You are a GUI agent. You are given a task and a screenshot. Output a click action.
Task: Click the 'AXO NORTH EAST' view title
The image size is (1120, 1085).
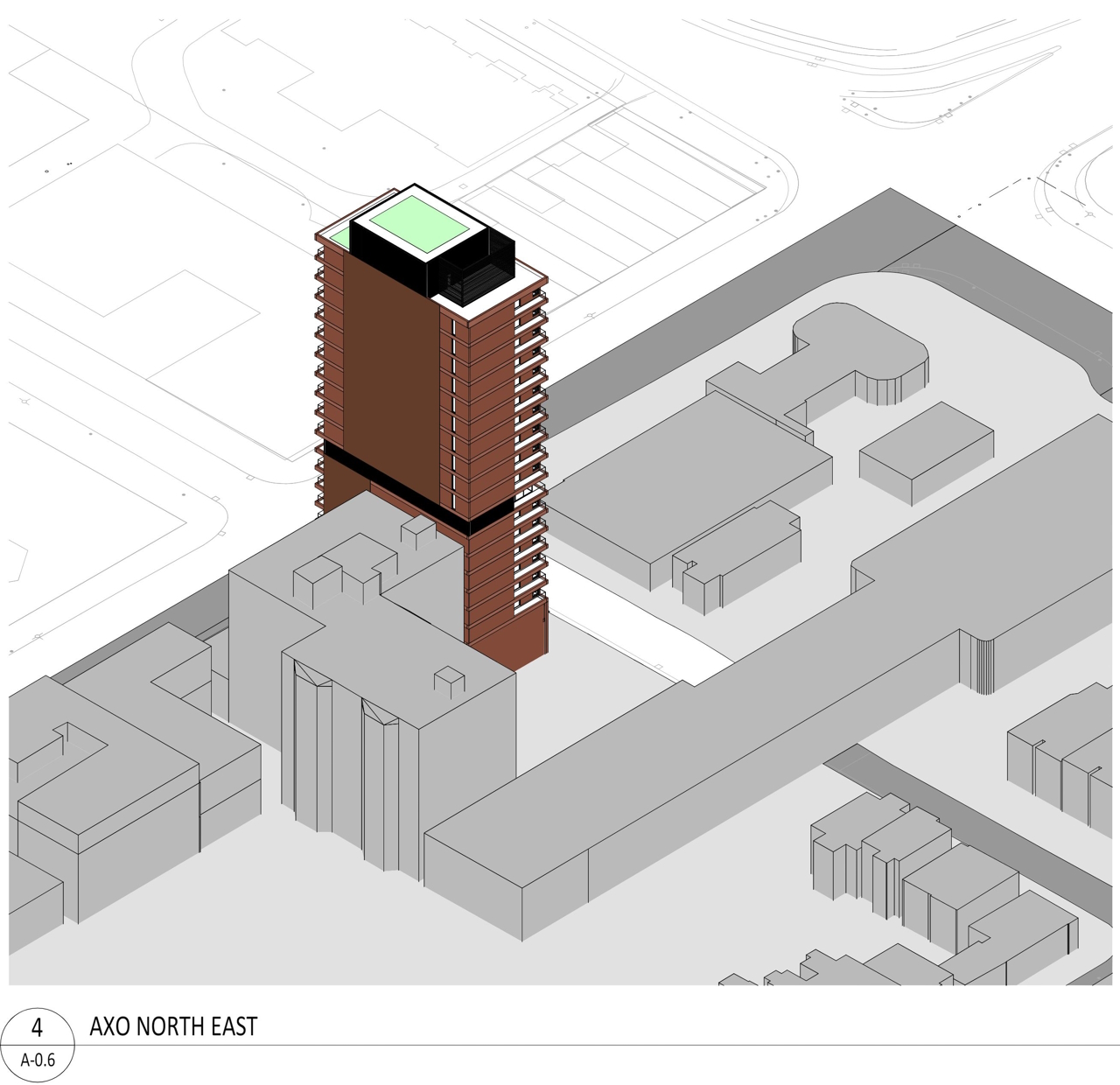pyautogui.click(x=173, y=1026)
